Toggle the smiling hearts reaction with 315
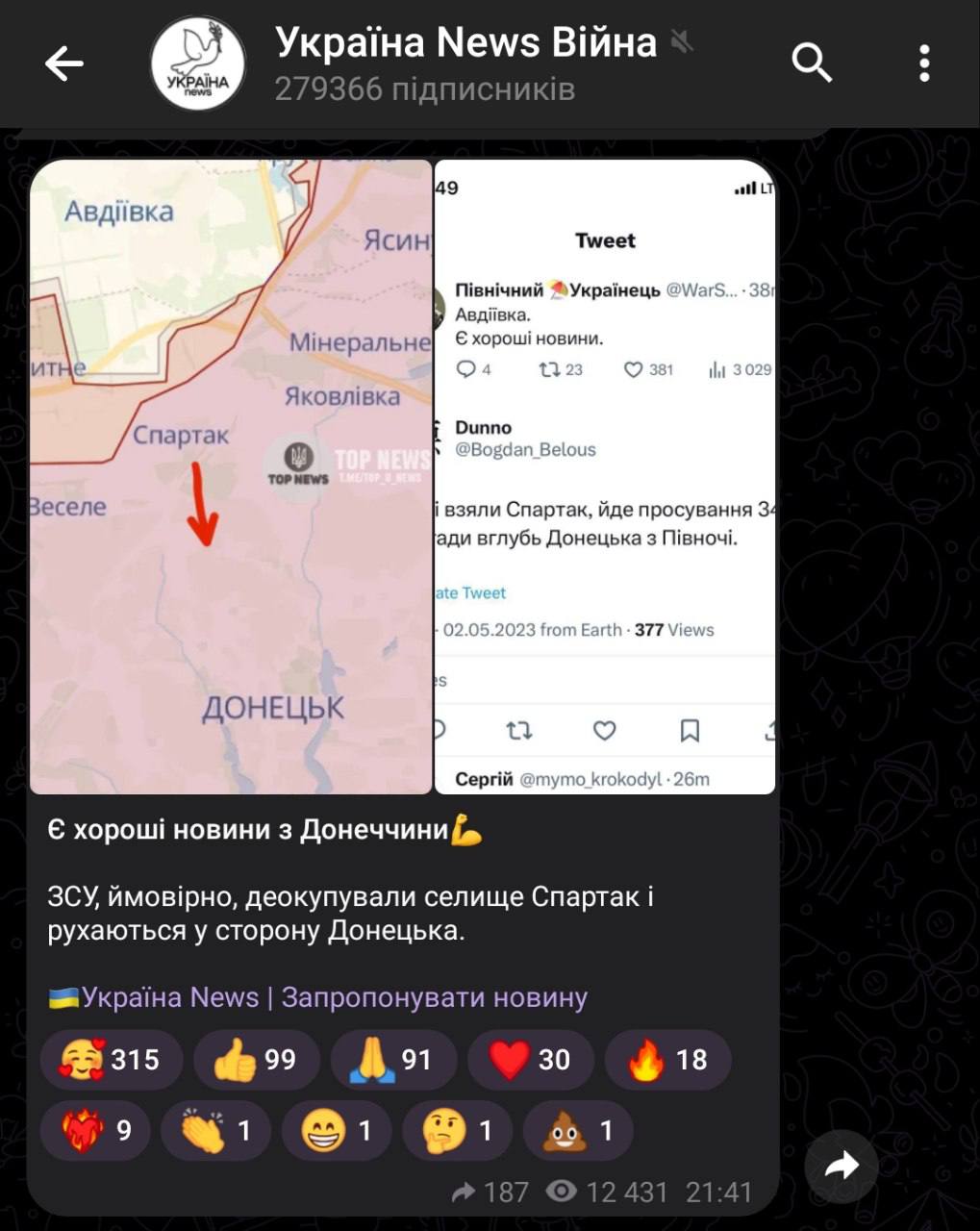The image size is (980, 1231). coord(111,1060)
